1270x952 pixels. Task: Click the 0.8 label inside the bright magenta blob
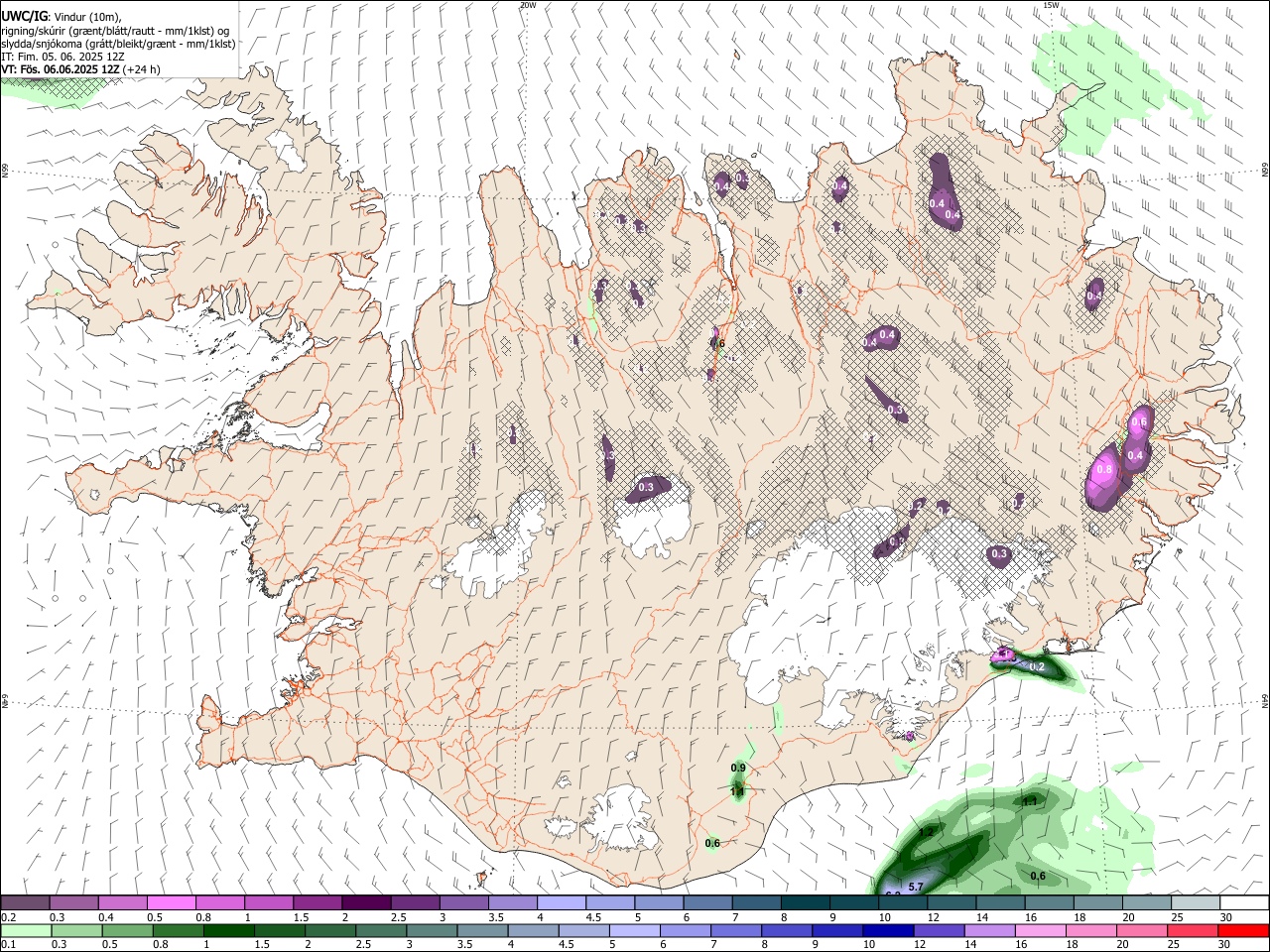point(1103,469)
